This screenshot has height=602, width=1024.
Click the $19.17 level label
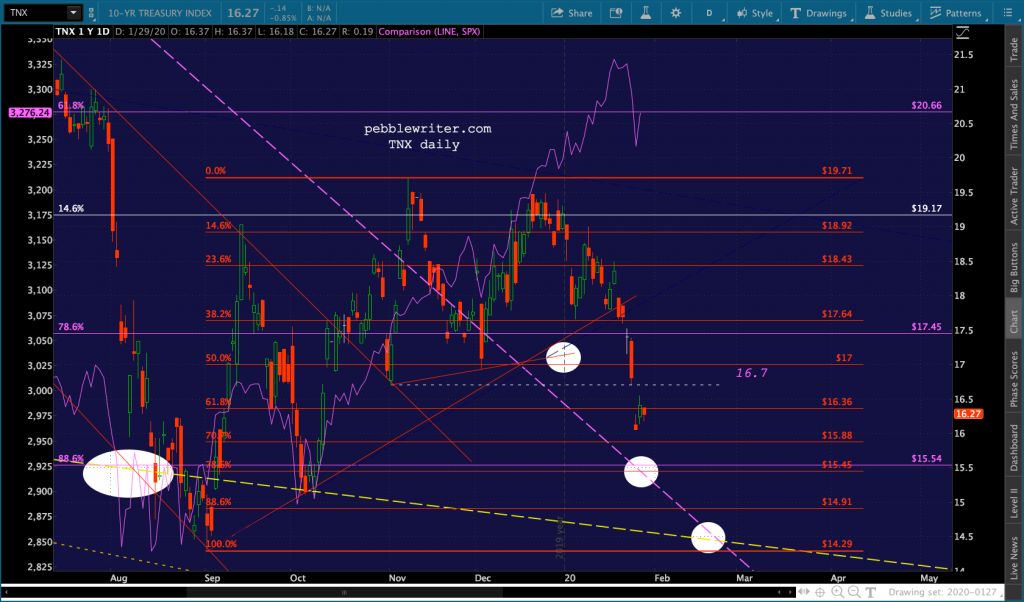coord(927,208)
